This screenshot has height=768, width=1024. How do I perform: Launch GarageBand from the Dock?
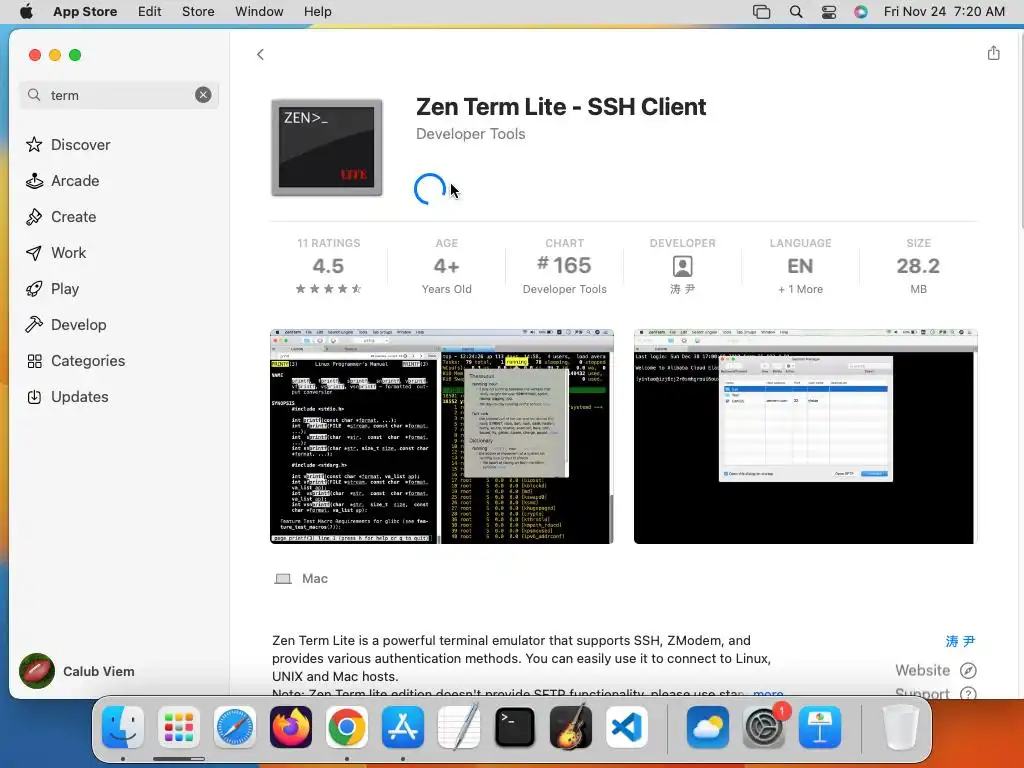571,727
